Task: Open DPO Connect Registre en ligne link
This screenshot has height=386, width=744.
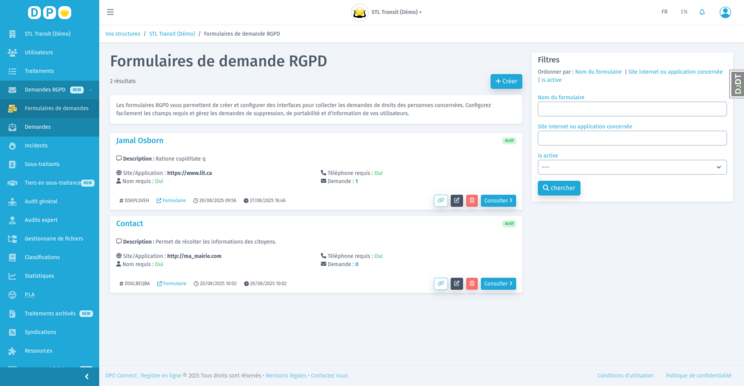Action: (x=143, y=376)
